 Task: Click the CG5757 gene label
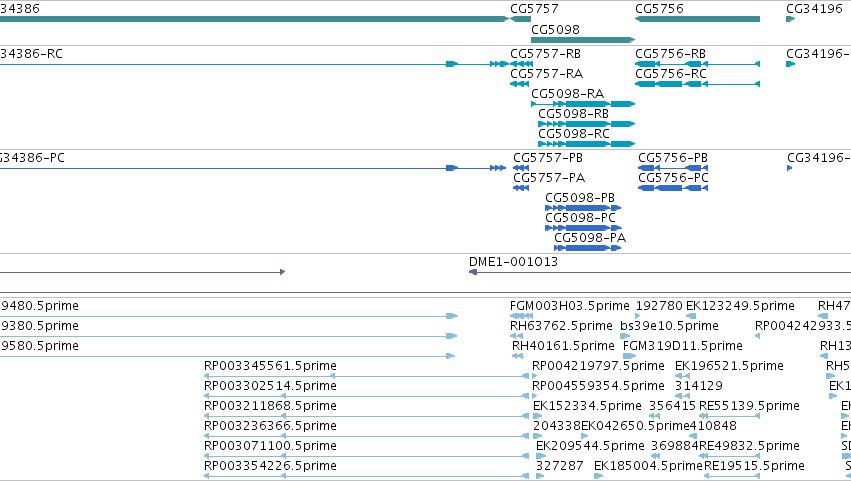pyautogui.click(x=534, y=9)
